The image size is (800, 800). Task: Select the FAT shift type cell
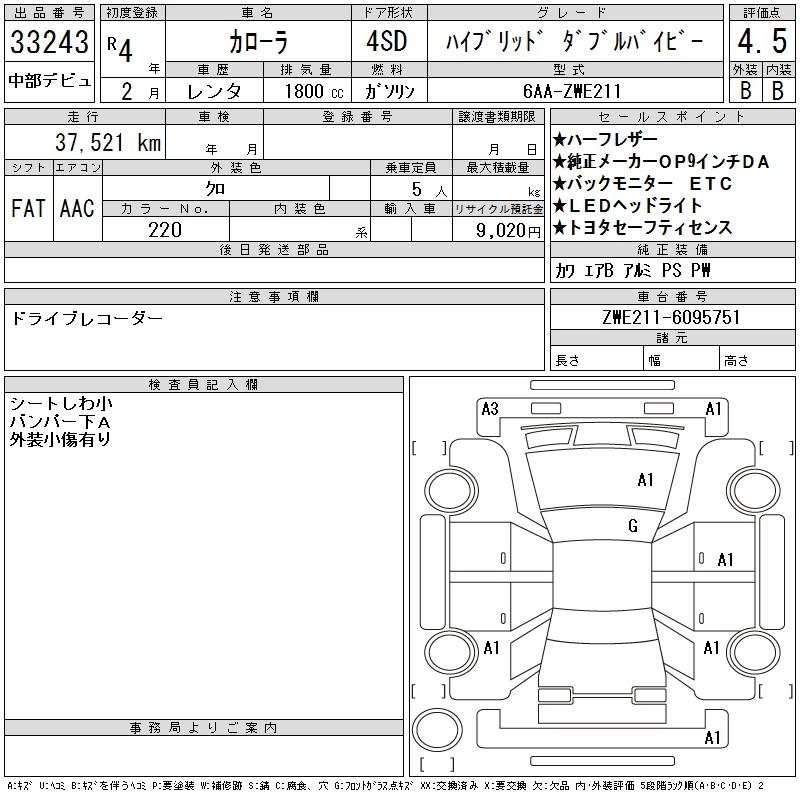[28, 208]
